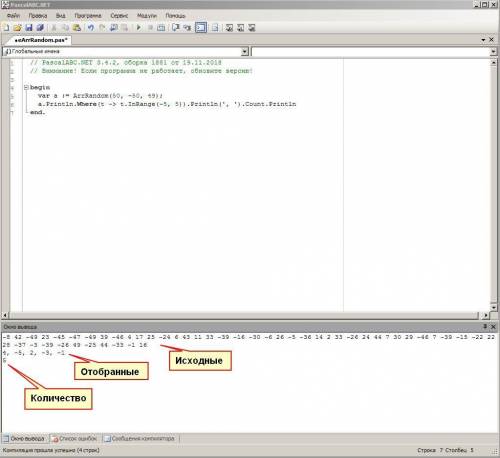Open the tab list arrow near the editor
Image resolution: width=500 pixels, height=458 pixels.
(x=483, y=40)
